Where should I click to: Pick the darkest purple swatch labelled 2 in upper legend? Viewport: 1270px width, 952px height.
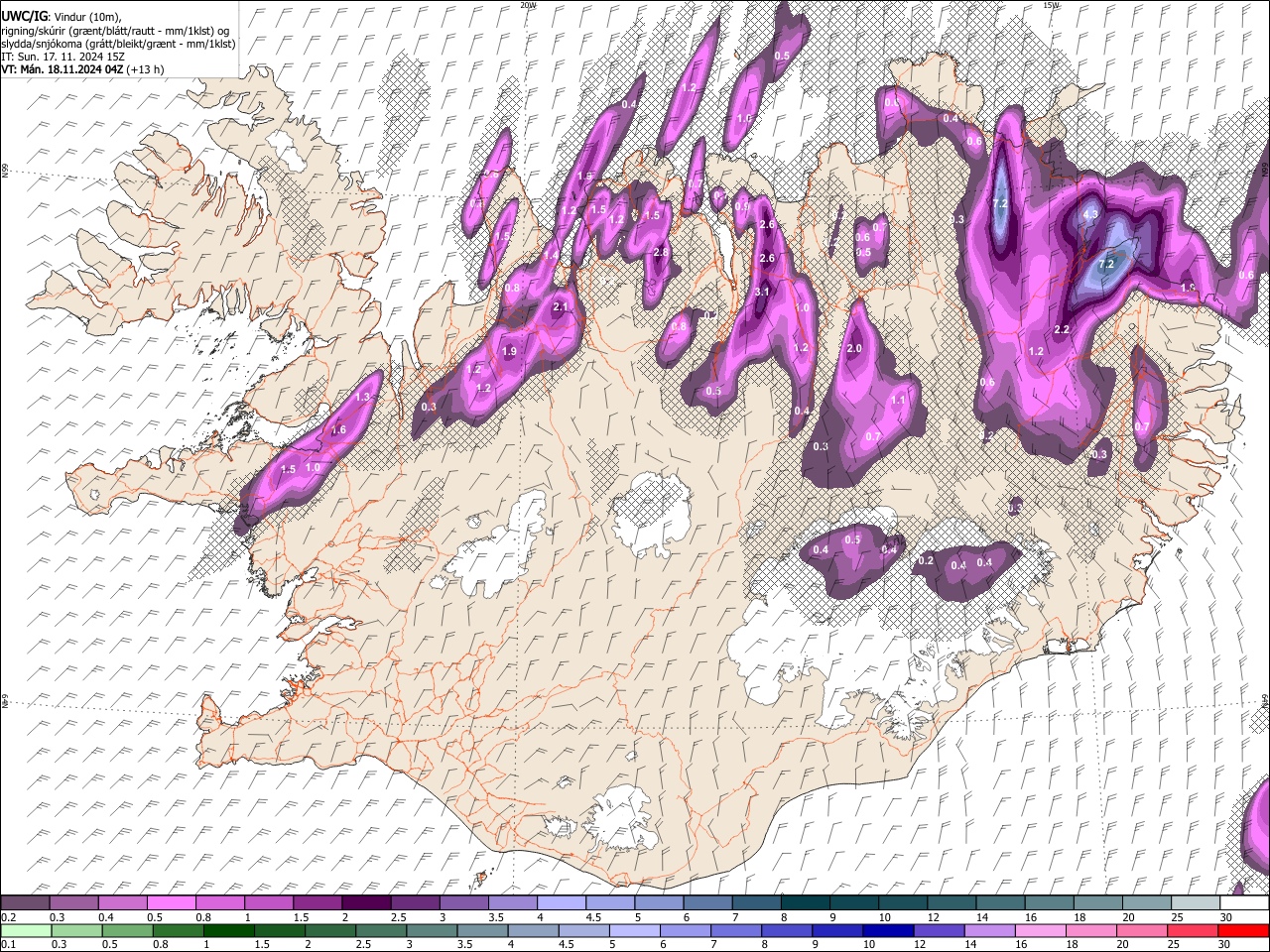[366, 902]
